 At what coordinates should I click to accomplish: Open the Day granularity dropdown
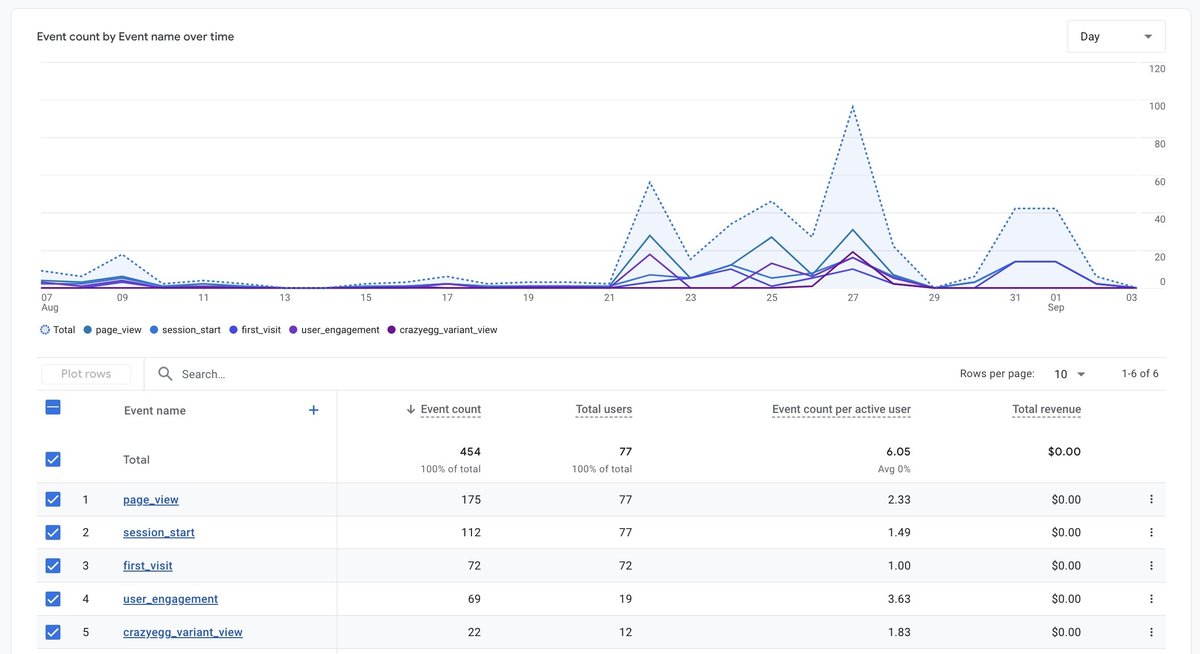click(x=1116, y=36)
